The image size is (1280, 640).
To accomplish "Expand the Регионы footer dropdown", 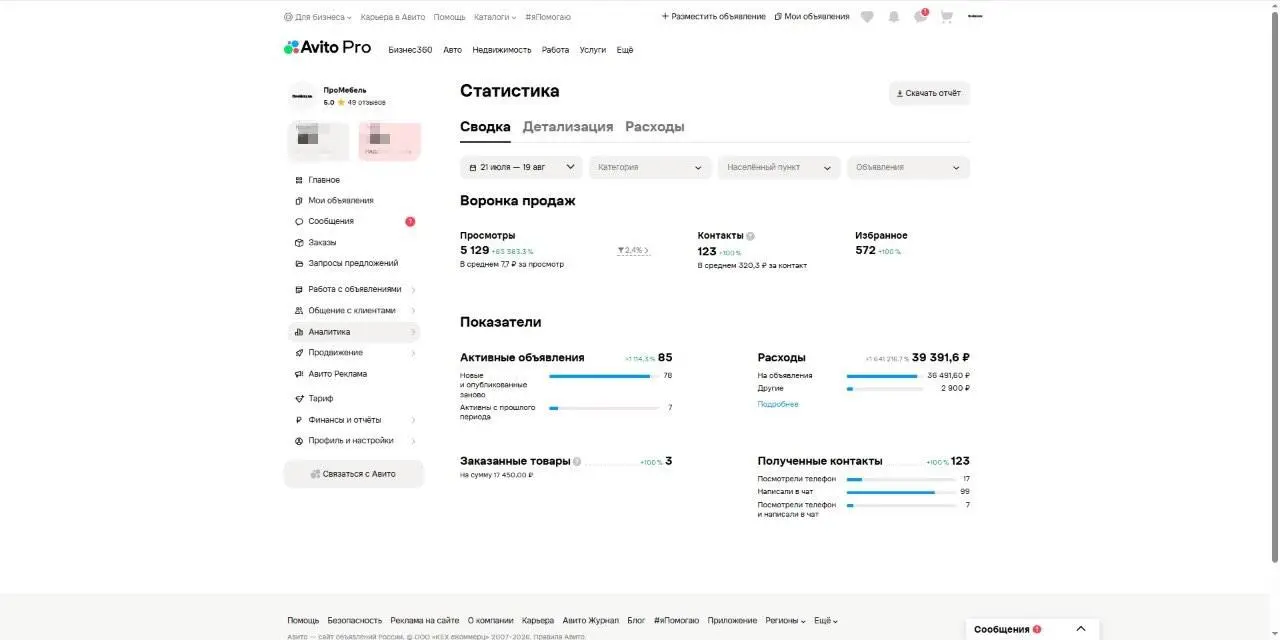I will pos(786,621).
